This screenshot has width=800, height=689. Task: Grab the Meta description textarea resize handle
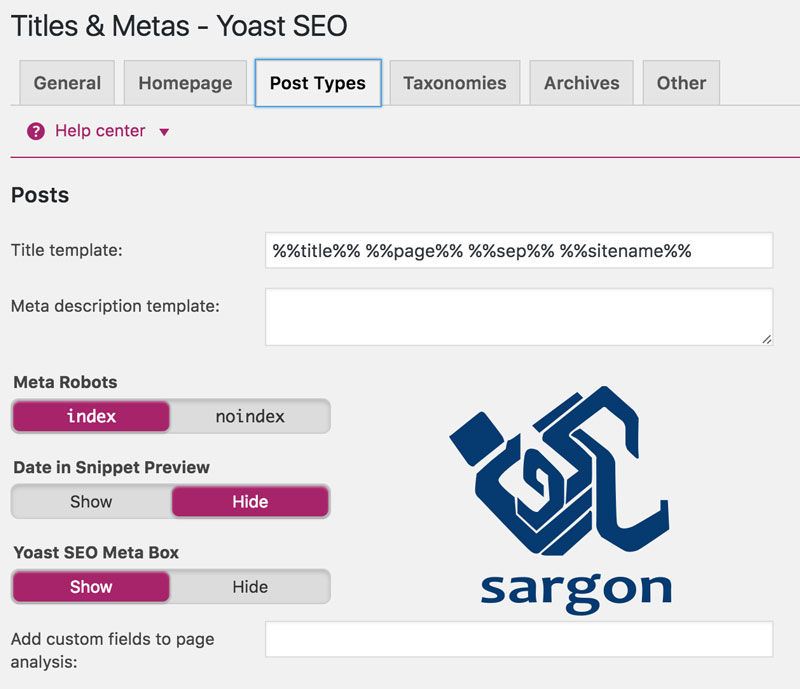766,339
